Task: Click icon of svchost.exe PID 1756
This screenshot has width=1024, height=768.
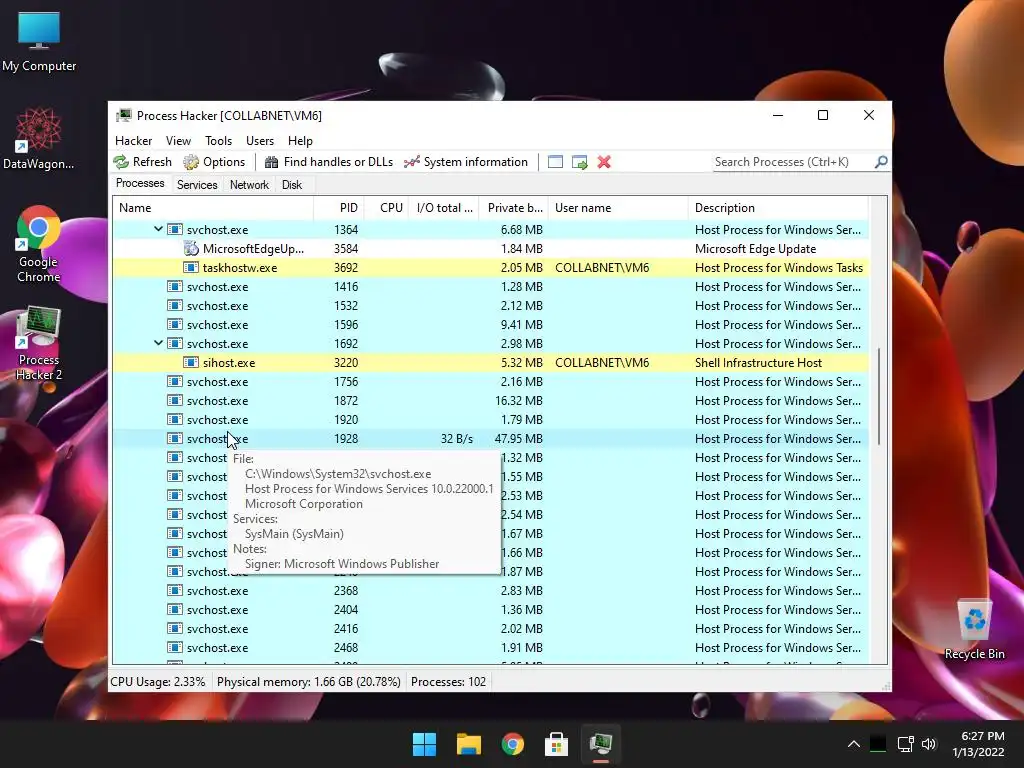Action: coord(174,381)
